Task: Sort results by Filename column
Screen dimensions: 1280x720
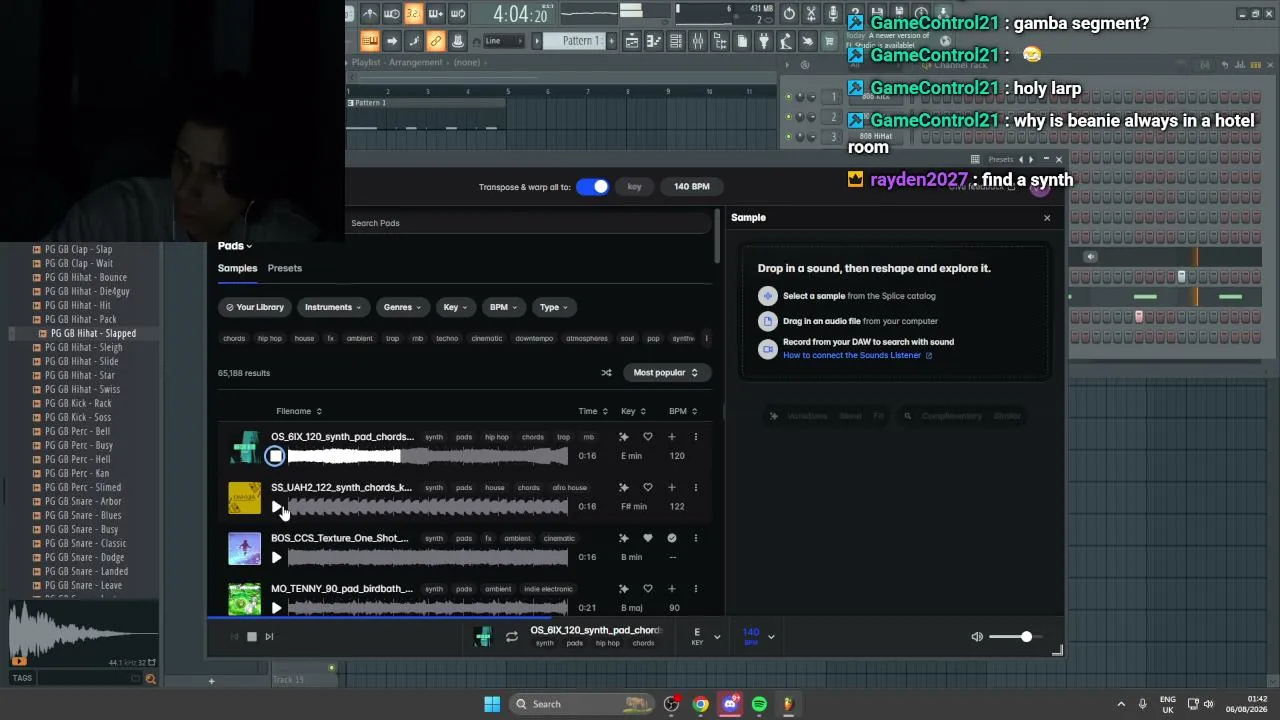Action: [x=299, y=411]
